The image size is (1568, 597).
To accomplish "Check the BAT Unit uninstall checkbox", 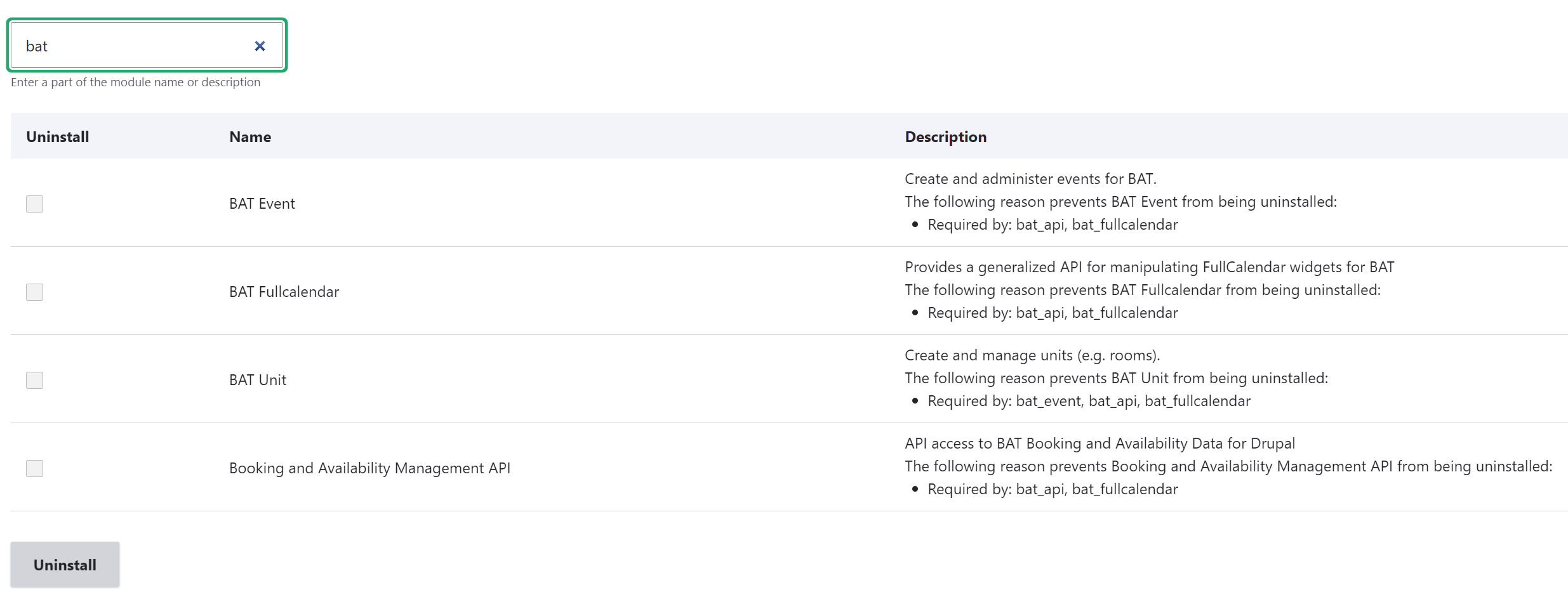I will click(34, 380).
